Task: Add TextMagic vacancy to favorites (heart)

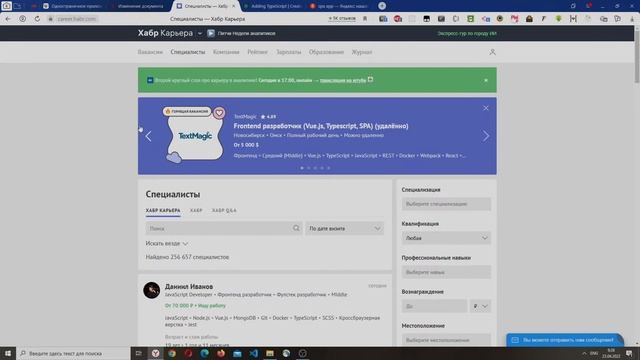Action: [219, 113]
